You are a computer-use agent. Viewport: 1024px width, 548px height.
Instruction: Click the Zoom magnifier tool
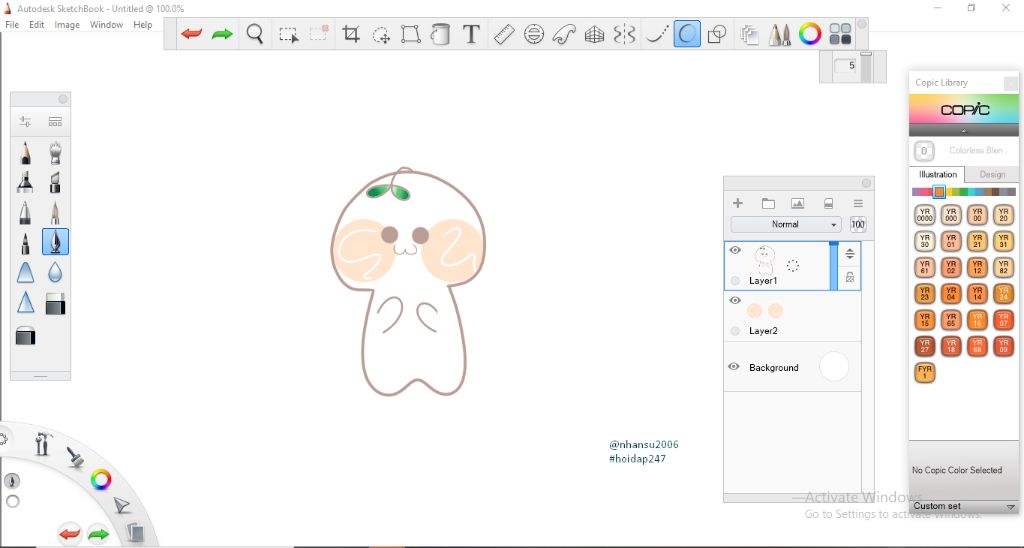tap(255, 35)
